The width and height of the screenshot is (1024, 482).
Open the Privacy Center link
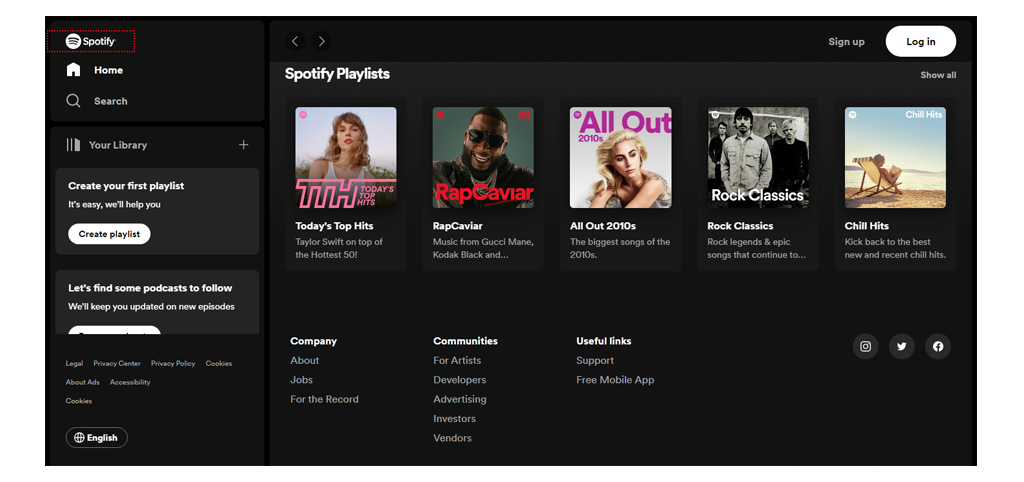[x=117, y=363]
